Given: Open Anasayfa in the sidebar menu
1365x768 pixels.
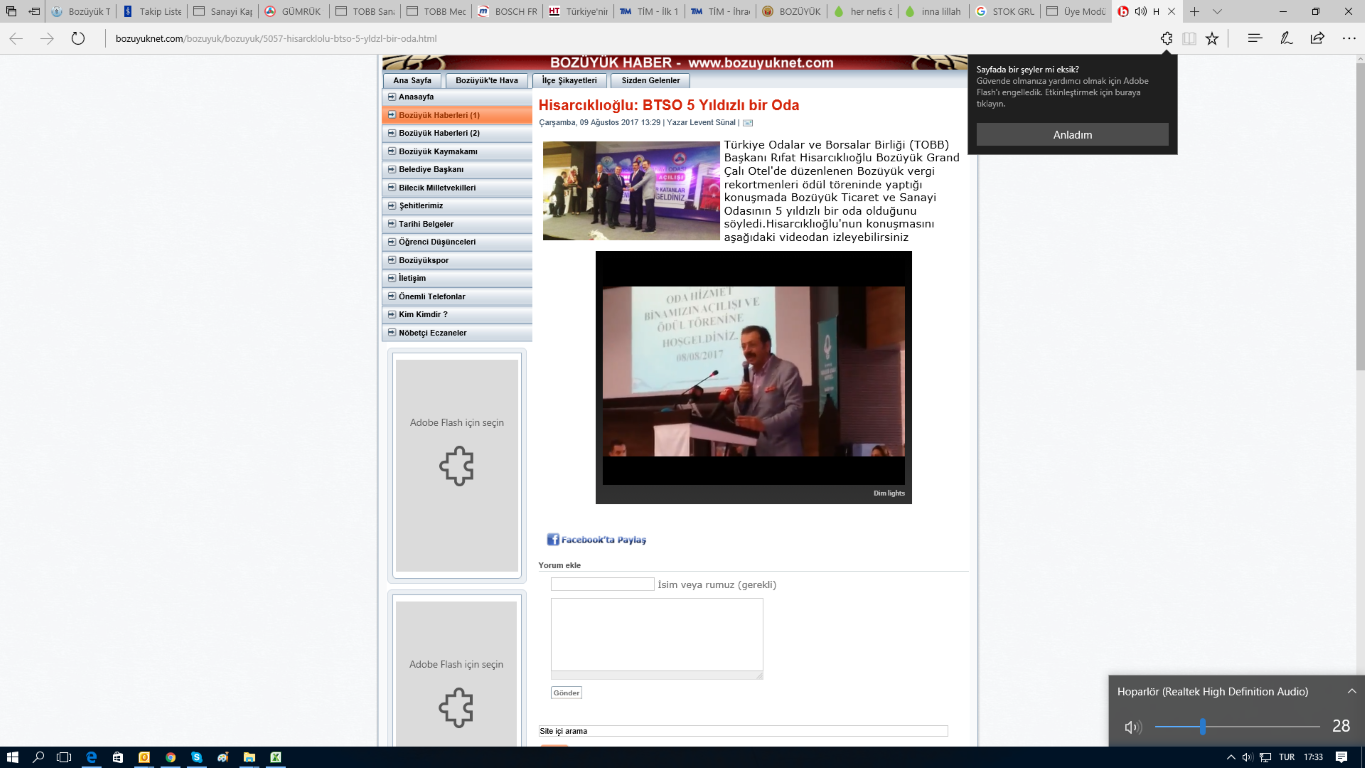Looking at the screenshot, I should [457, 97].
